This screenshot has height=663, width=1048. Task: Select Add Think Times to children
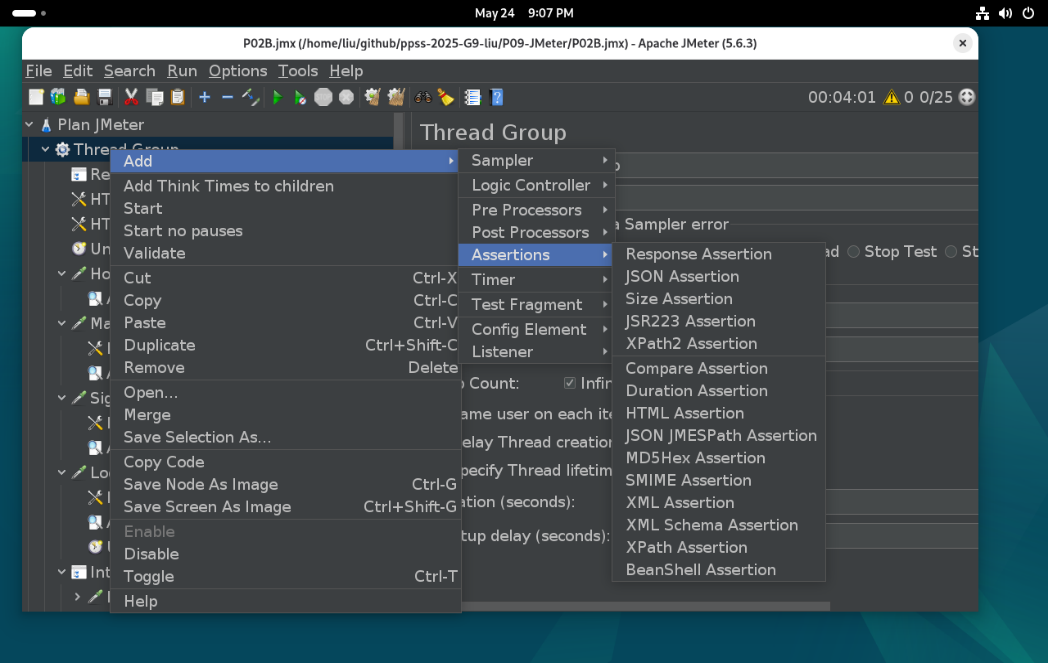click(x=285, y=186)
